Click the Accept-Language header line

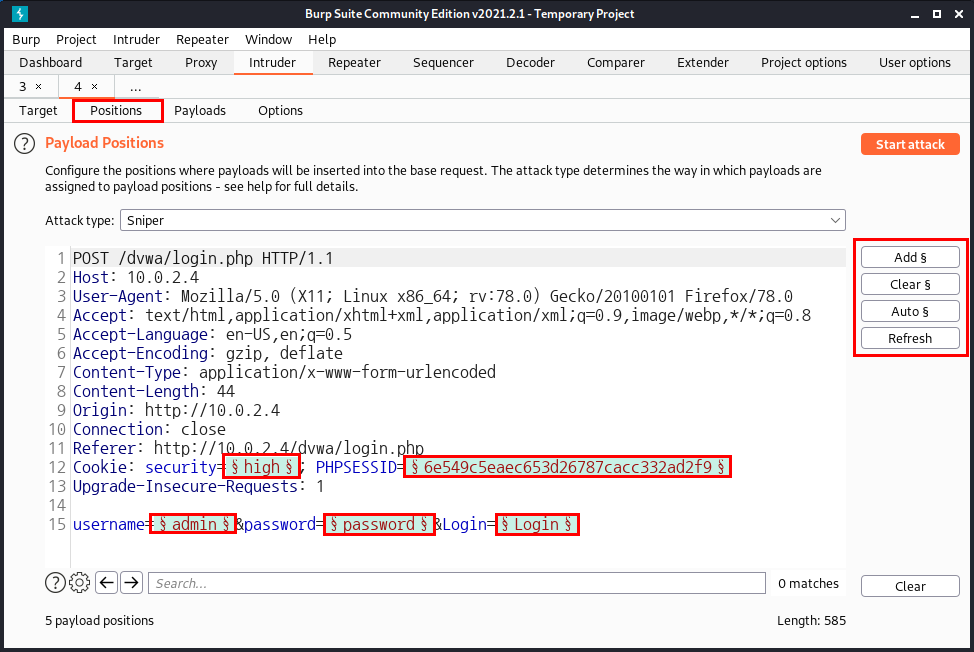coord(212,334)
